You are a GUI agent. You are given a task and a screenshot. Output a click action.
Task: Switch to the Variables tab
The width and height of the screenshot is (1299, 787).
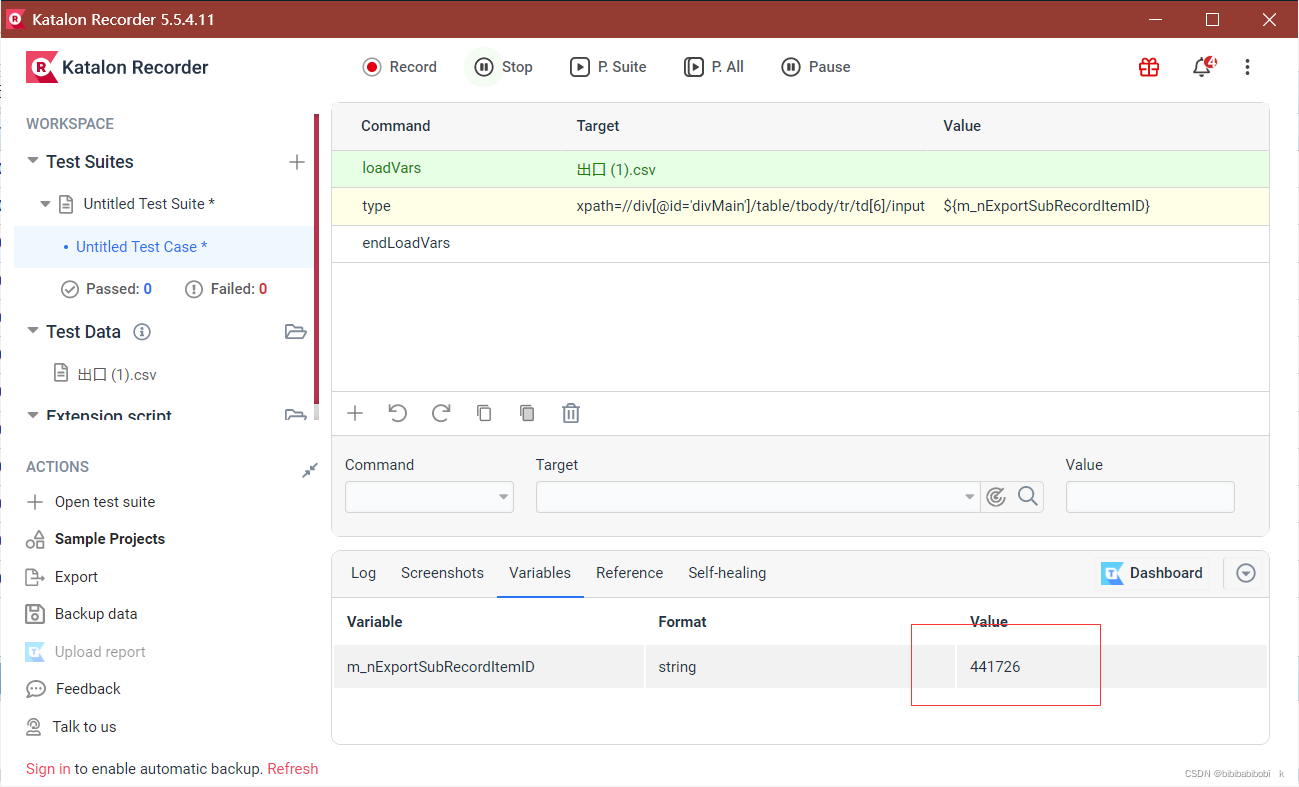click(540, 573)
